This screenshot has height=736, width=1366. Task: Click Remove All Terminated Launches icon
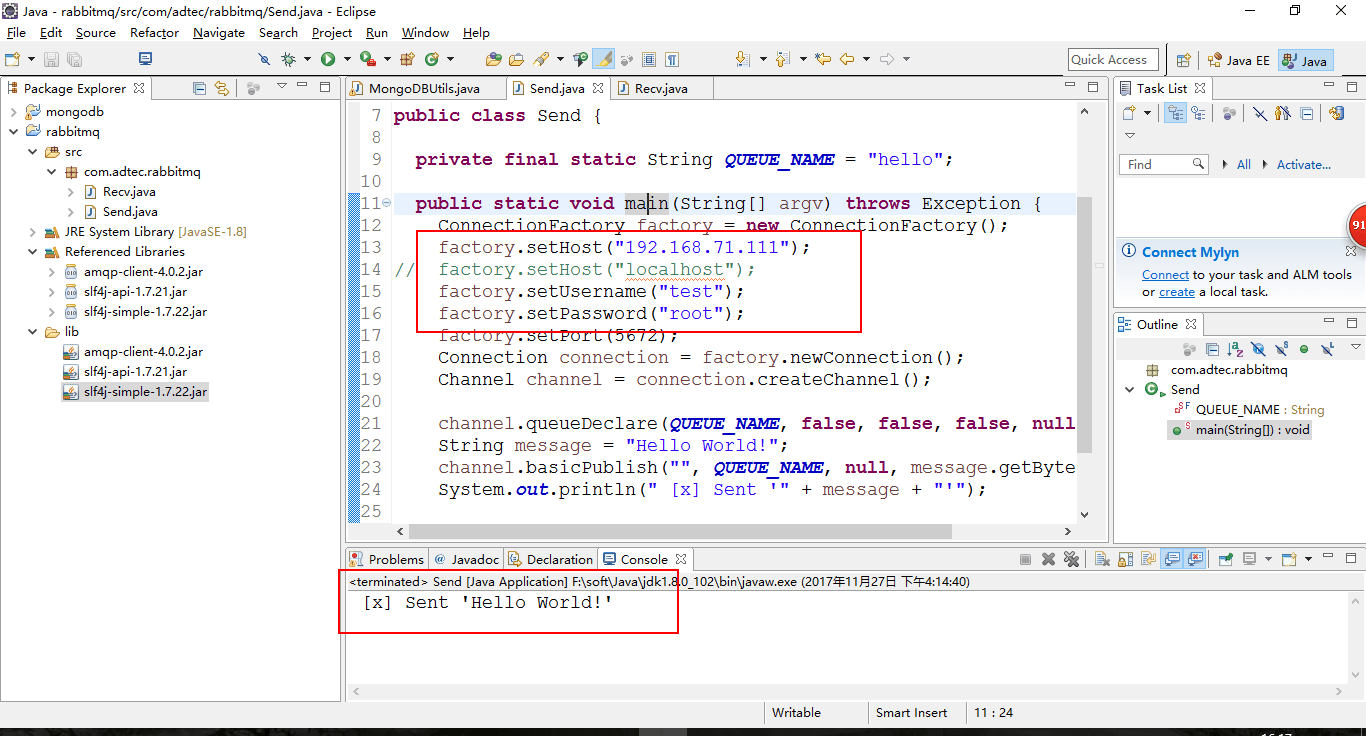pyautogui.click(x=1071, y=559)
